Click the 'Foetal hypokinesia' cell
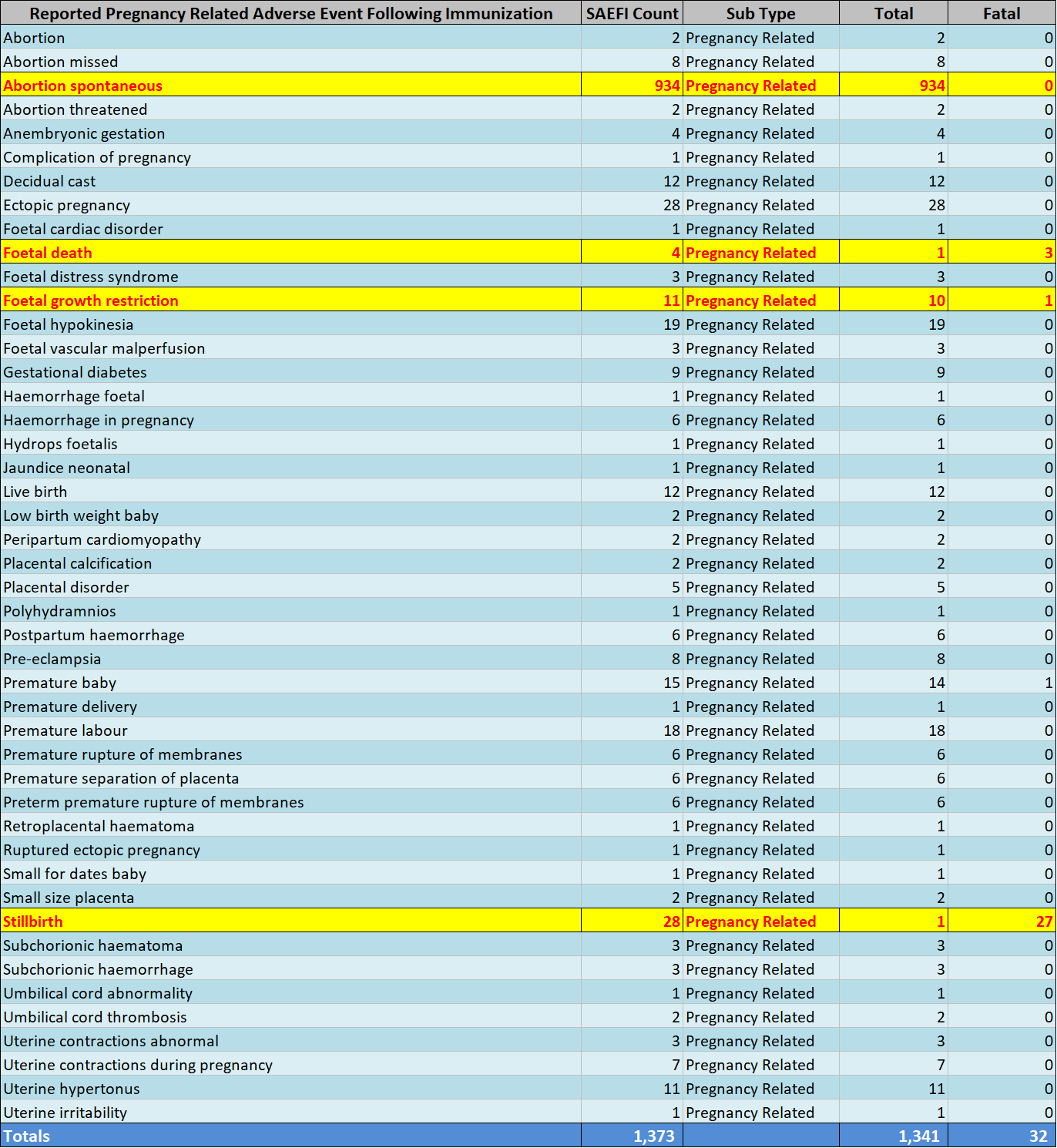Screen dimensions: 1057x1148 [290, 324]
